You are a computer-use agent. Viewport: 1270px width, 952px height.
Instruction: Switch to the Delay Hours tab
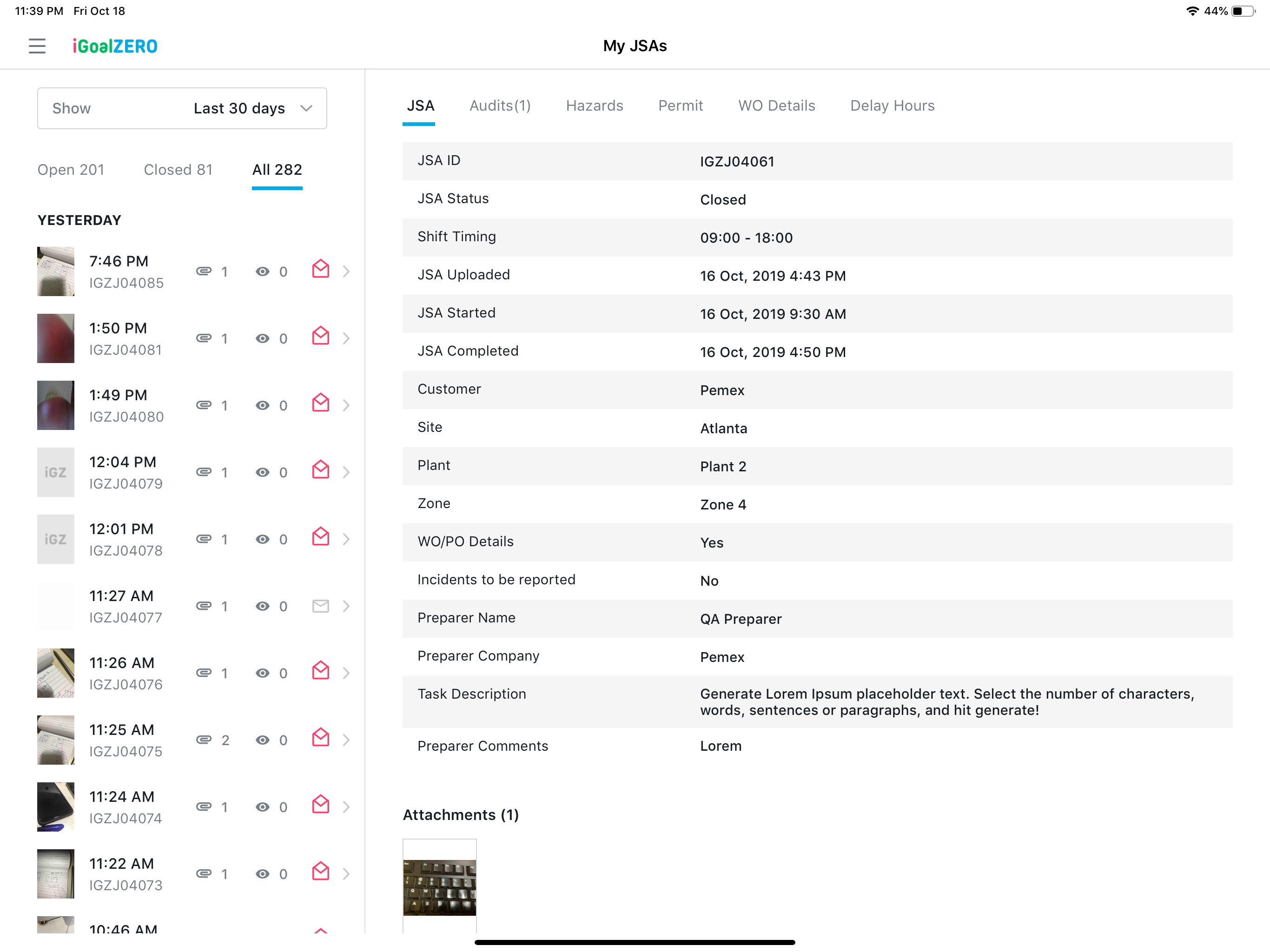tap(892, 106)
